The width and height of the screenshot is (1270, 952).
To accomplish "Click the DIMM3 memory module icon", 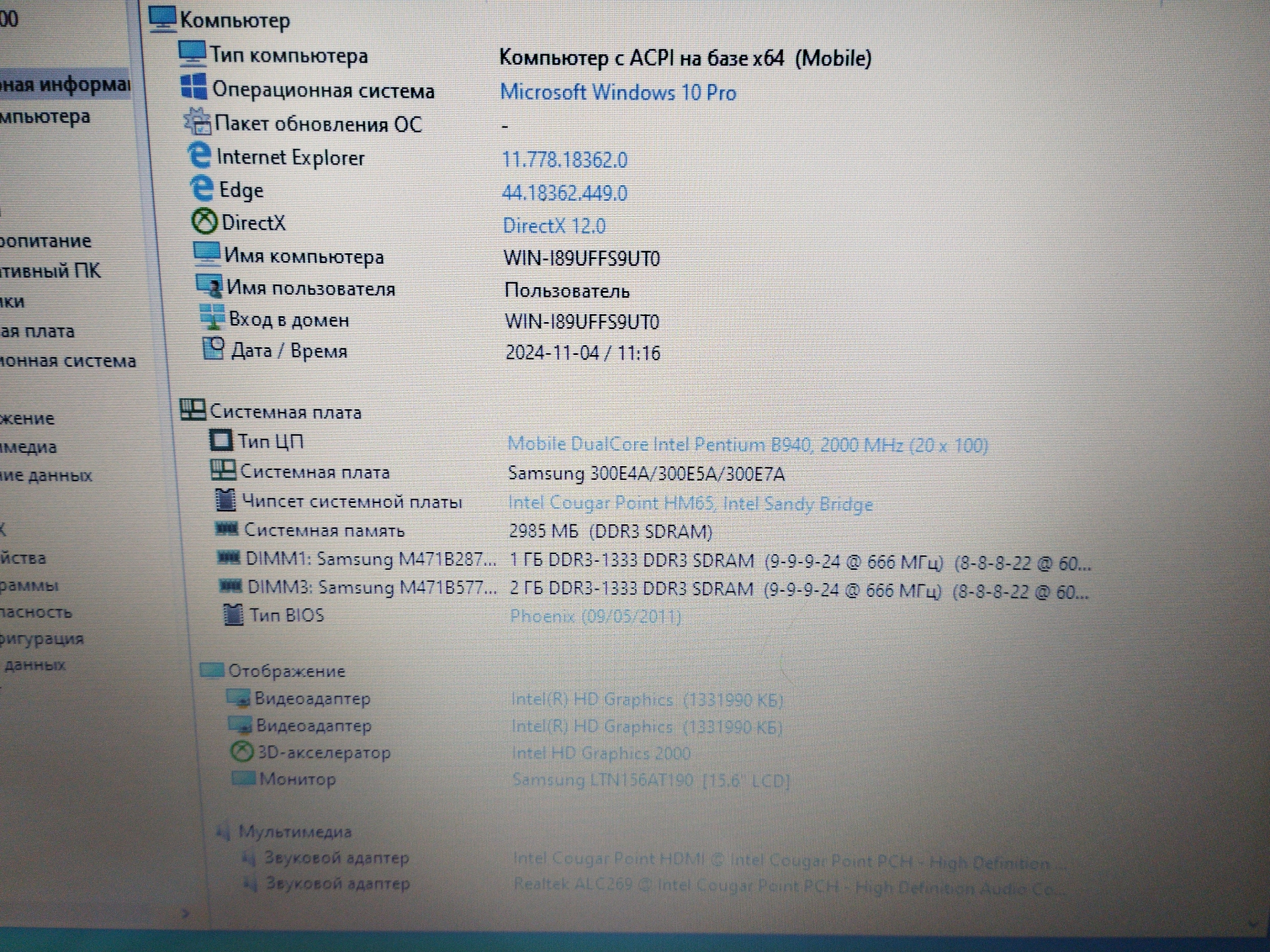I will pyautogui.click(x=230, y=586).
